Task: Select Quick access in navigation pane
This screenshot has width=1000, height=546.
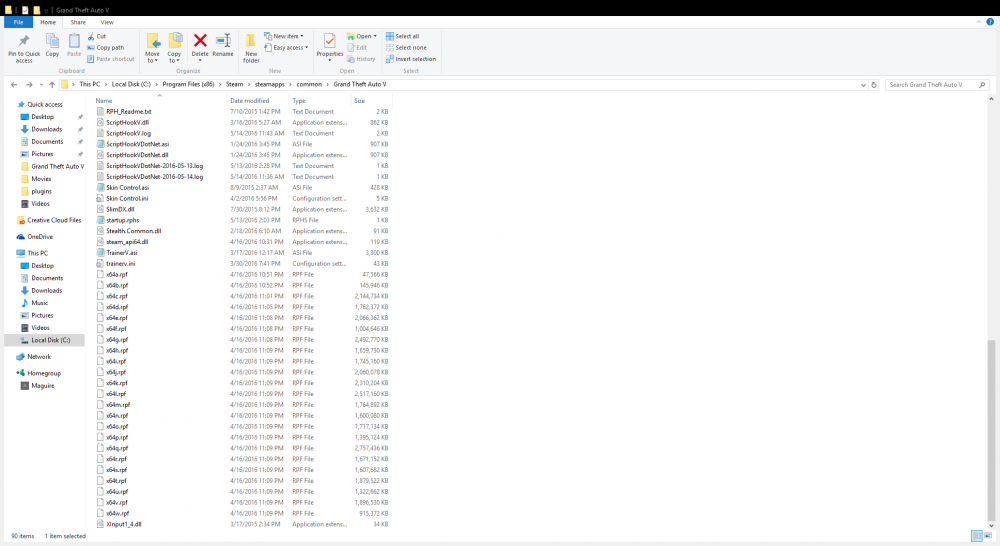Action: [x=45, y=105]
